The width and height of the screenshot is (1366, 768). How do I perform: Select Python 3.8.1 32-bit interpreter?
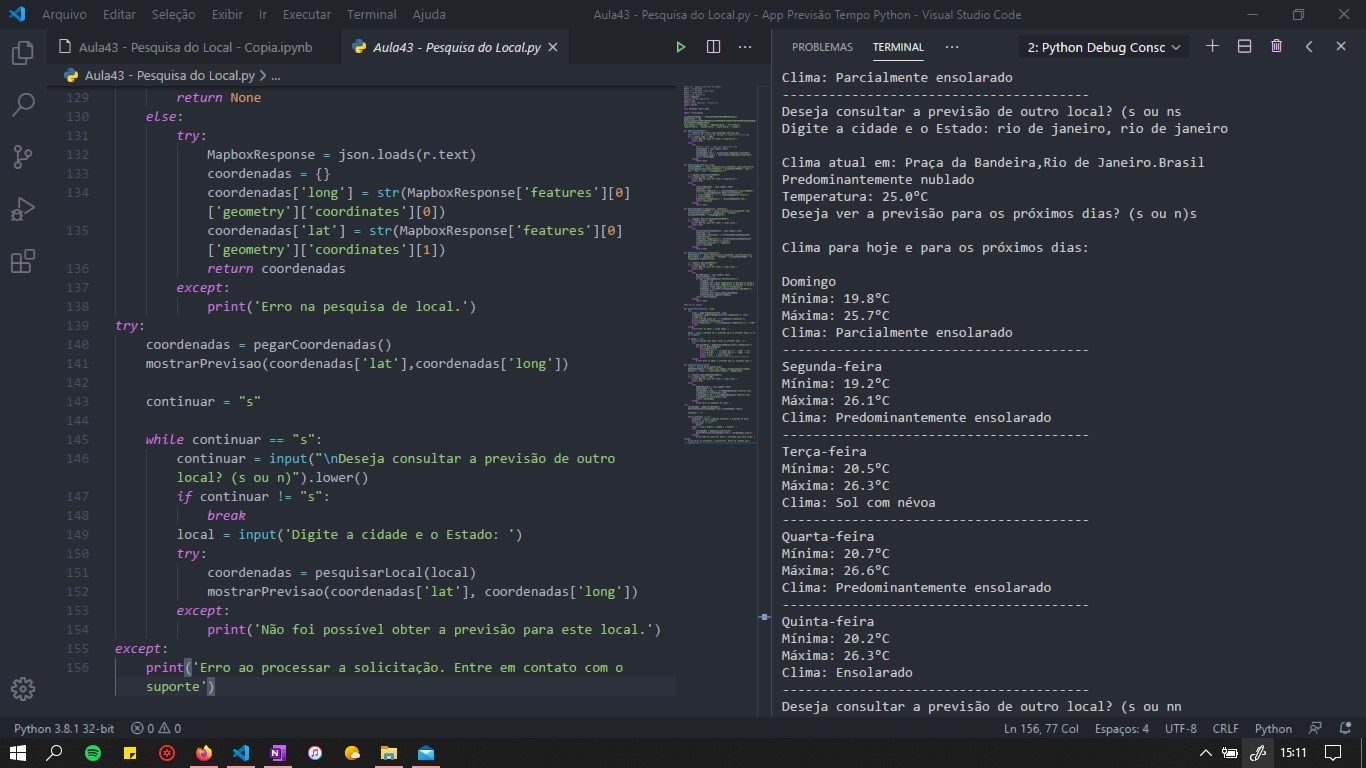(x=64, y=729)
